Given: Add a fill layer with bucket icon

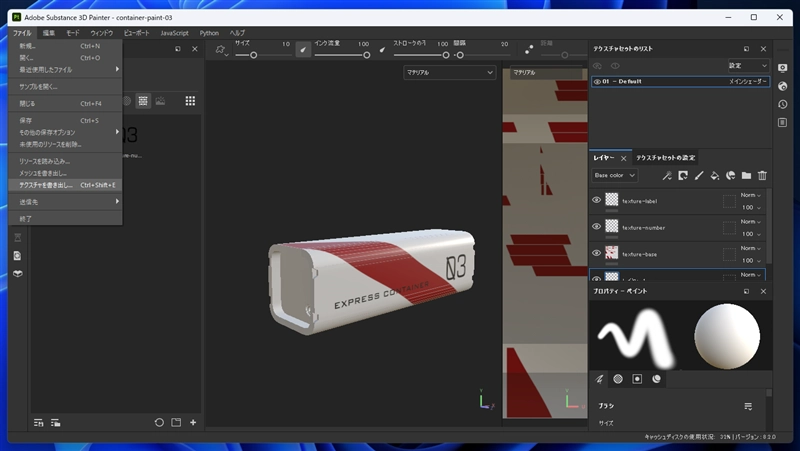Looking at the screenshot, I should 714,176.
